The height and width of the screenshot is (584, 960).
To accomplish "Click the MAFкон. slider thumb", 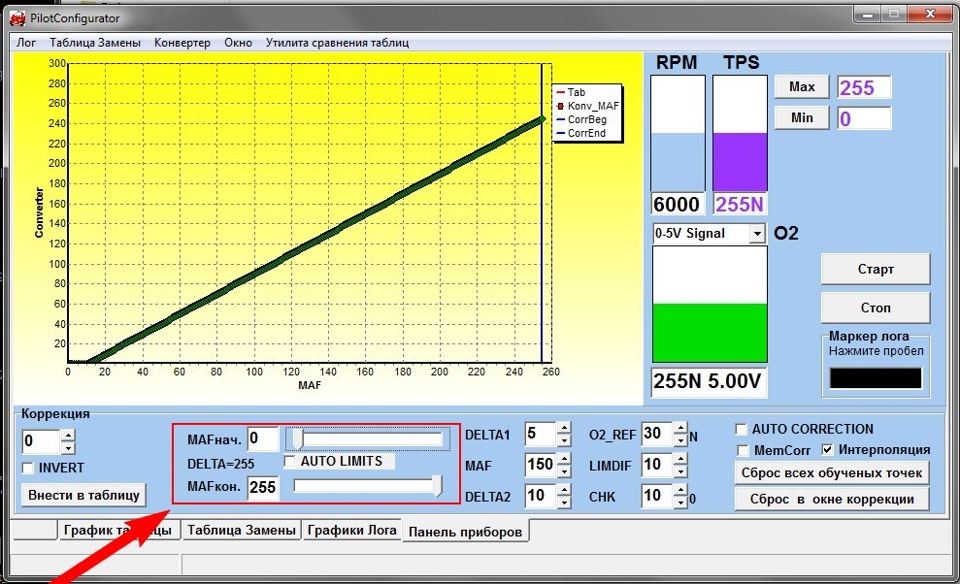I will coord(437,486).
